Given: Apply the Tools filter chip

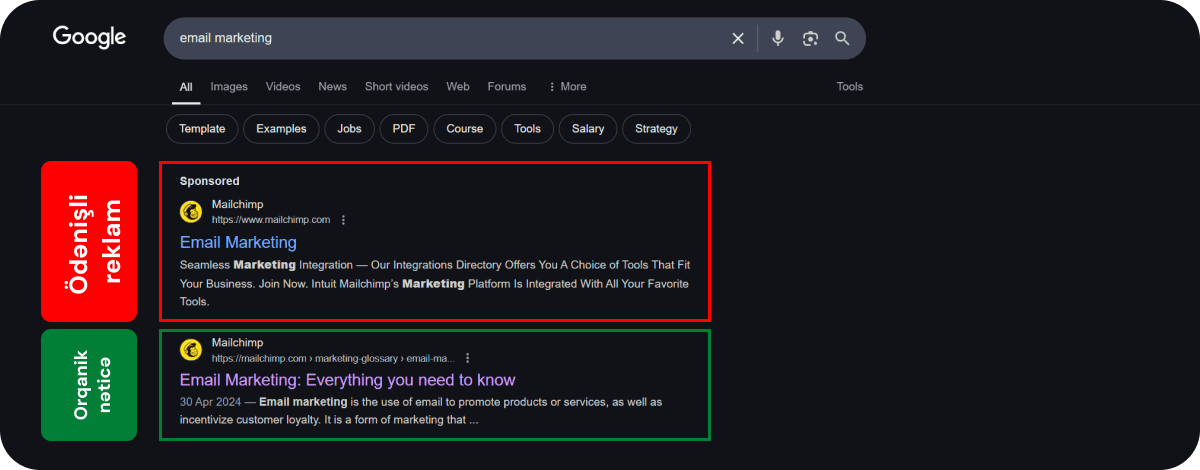Looking at the screenshot, I should tap(527, 129).
